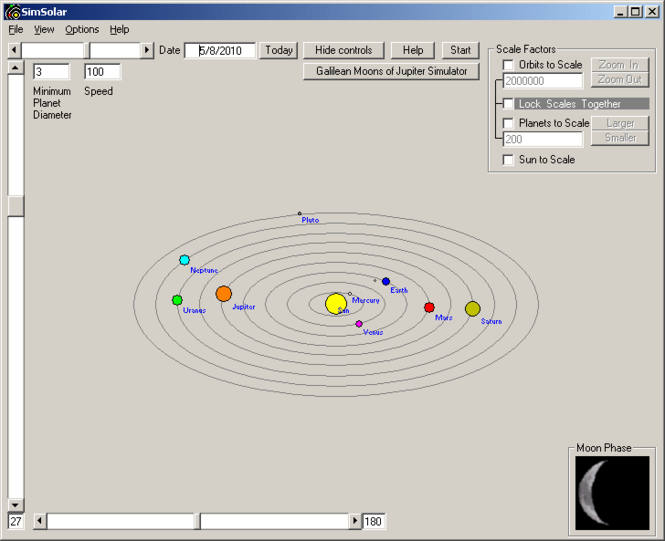Click the Help button next to Start
The image size is (665, 541).
click(x=413, y=50)
